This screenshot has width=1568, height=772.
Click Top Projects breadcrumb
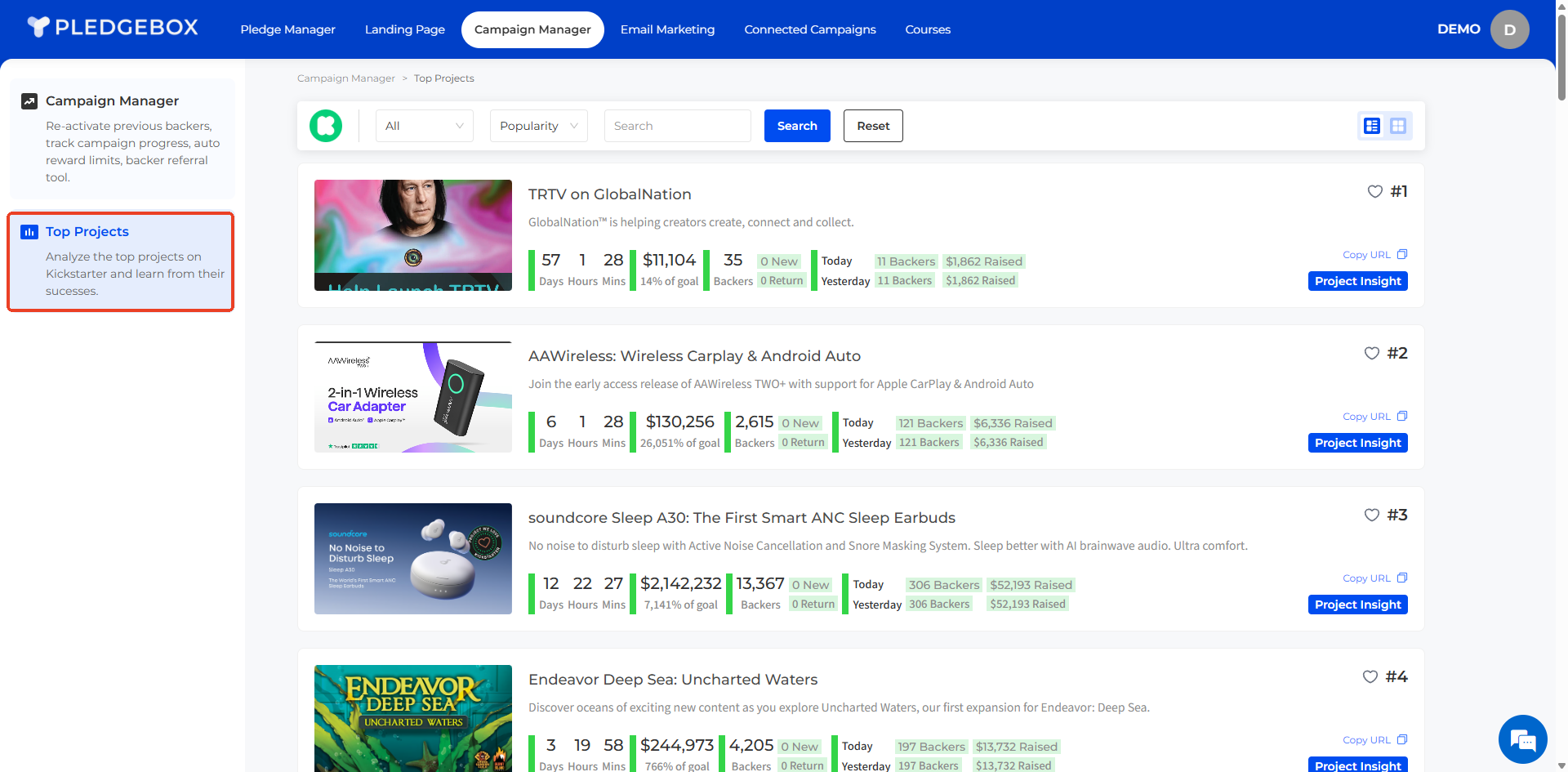point(444,78)
